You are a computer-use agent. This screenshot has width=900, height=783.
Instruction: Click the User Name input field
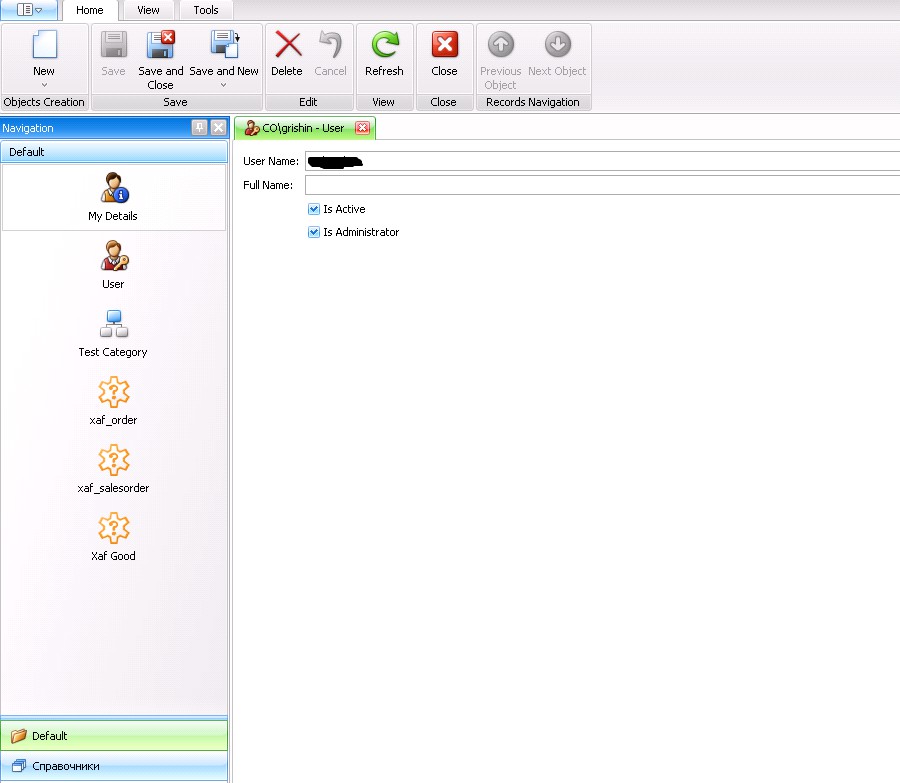point(602,161)
